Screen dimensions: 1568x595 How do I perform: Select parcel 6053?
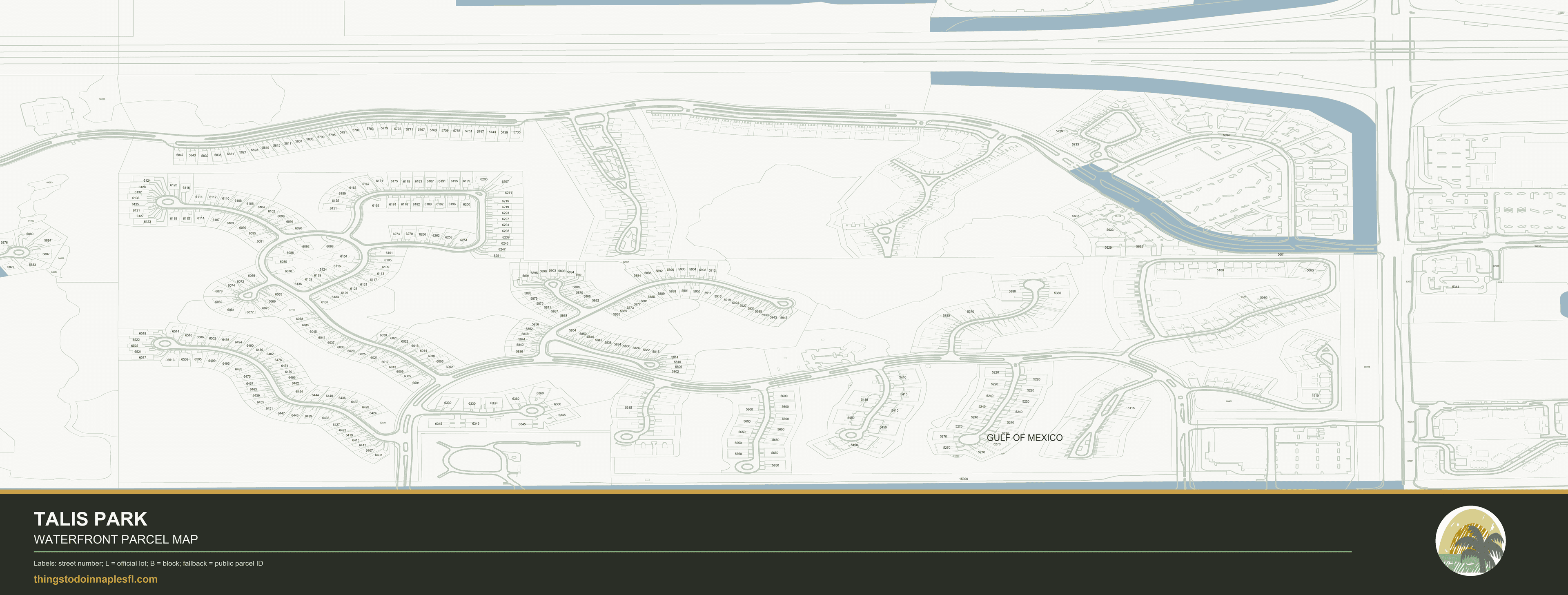(x=299, y=319)
